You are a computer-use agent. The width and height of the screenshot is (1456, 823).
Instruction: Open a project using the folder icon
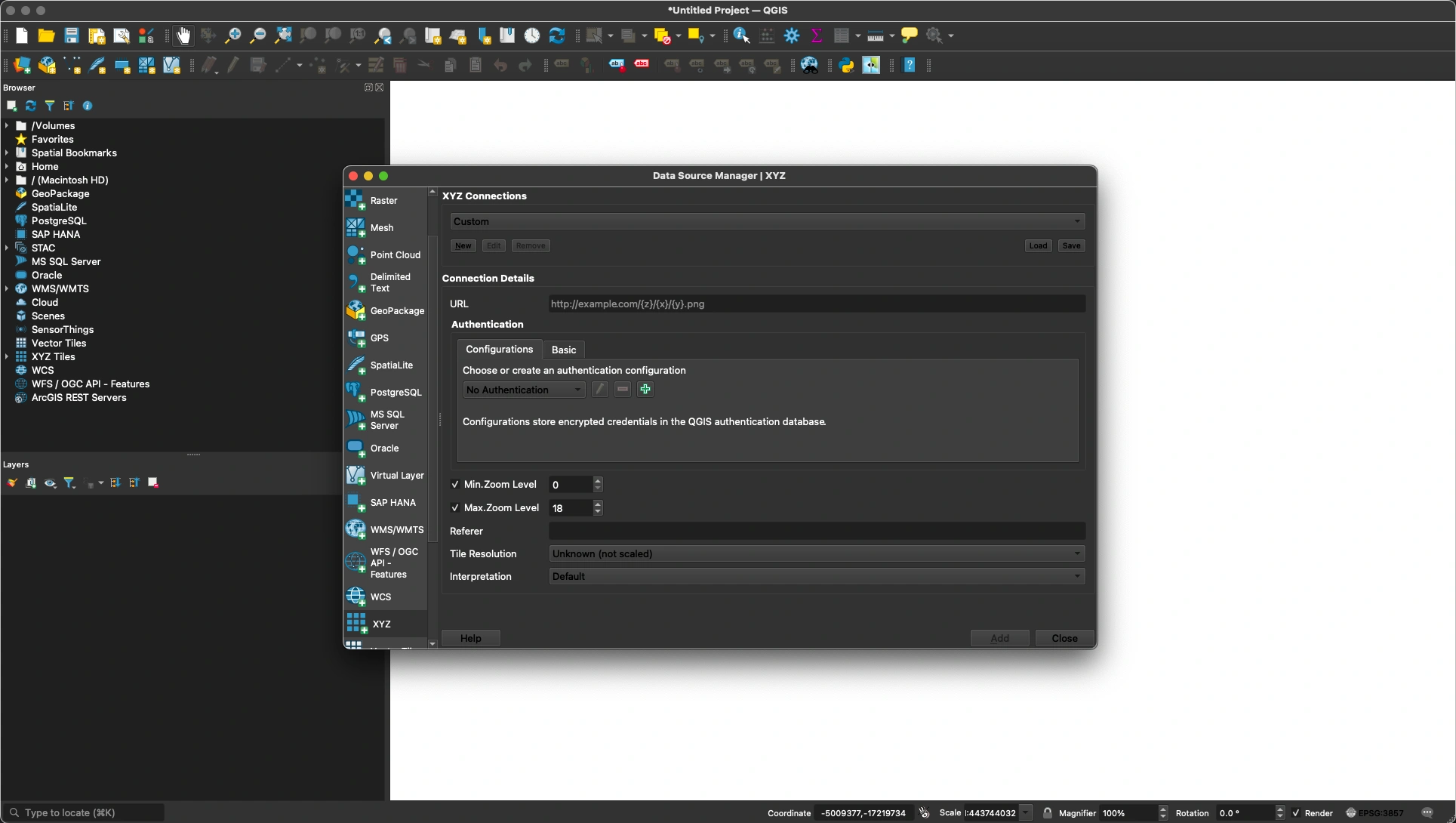tap(47, 35)
